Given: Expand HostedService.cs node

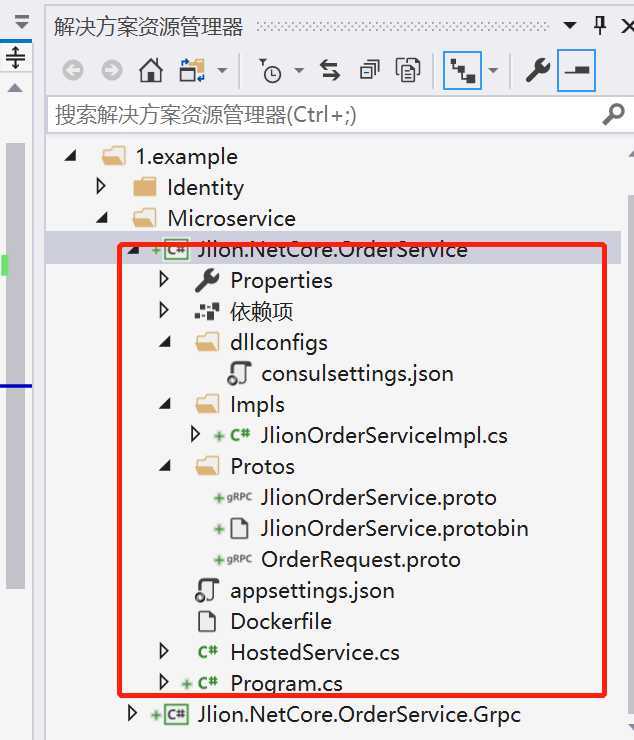Looking at the screenshot, I should pos(164,651).
